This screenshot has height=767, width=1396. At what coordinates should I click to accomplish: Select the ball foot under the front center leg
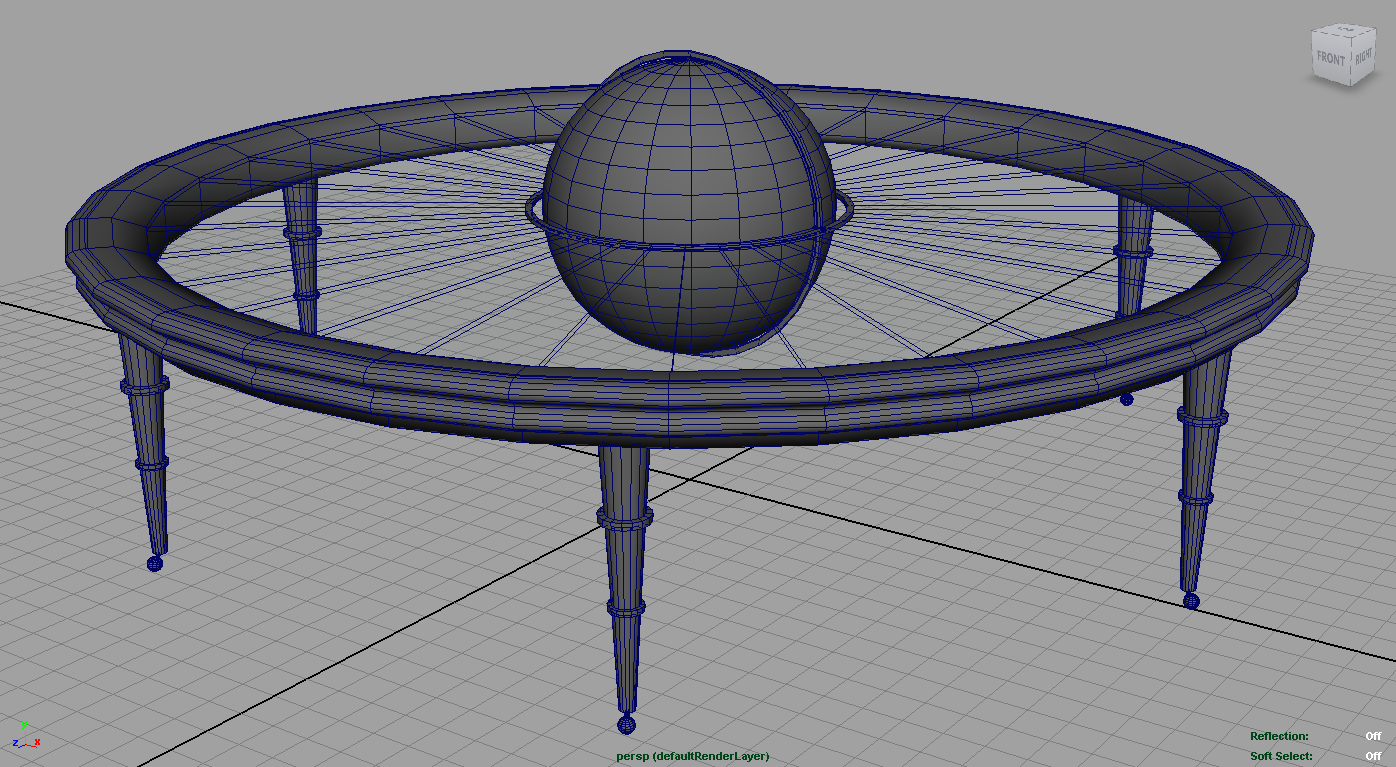click(626, 724)
